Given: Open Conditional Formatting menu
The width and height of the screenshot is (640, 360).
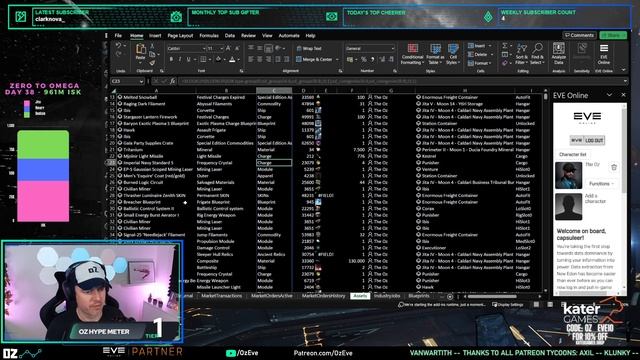Looking at the screenshot, I should (x=412, y=54).
